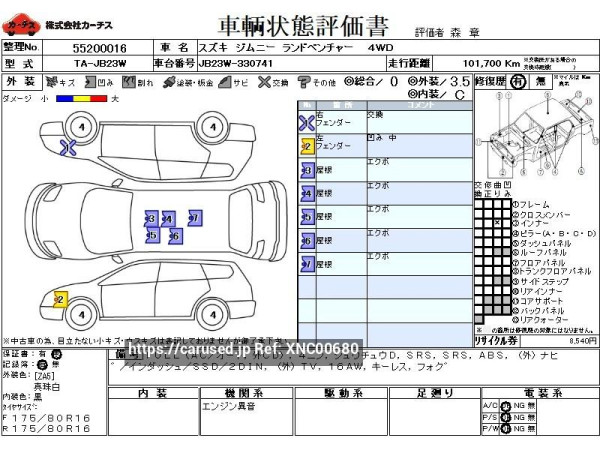
Task: Click the 凹み 中 comment for 左フェンダー
Action: click(382, 137)
